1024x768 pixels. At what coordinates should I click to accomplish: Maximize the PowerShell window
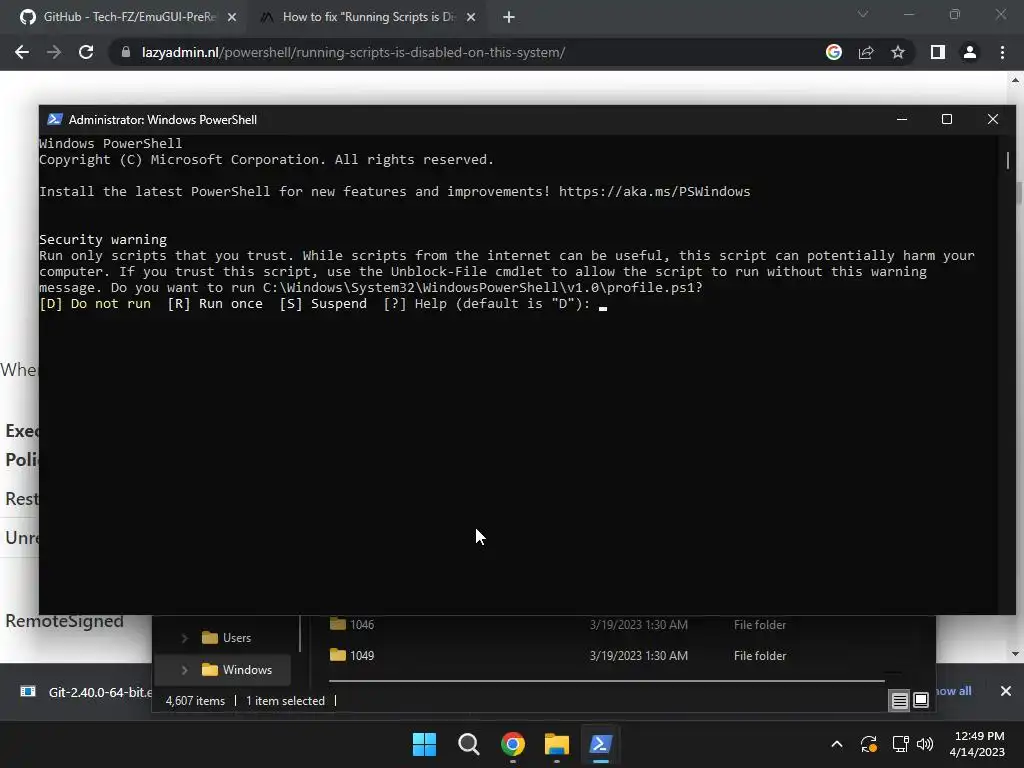[947, 120]
